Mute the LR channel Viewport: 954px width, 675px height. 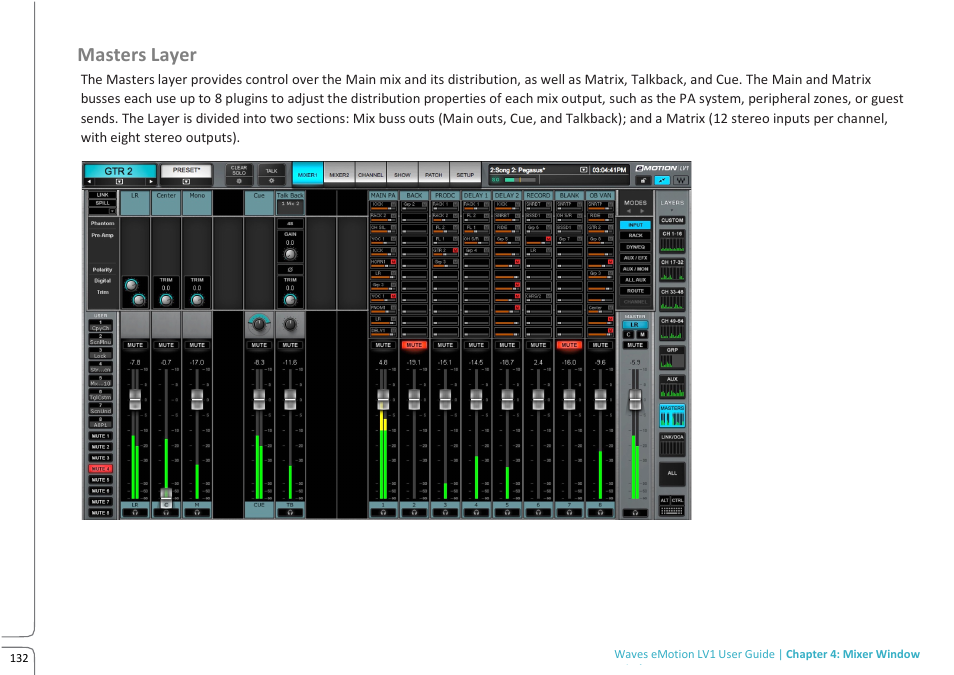coord(135,345)
